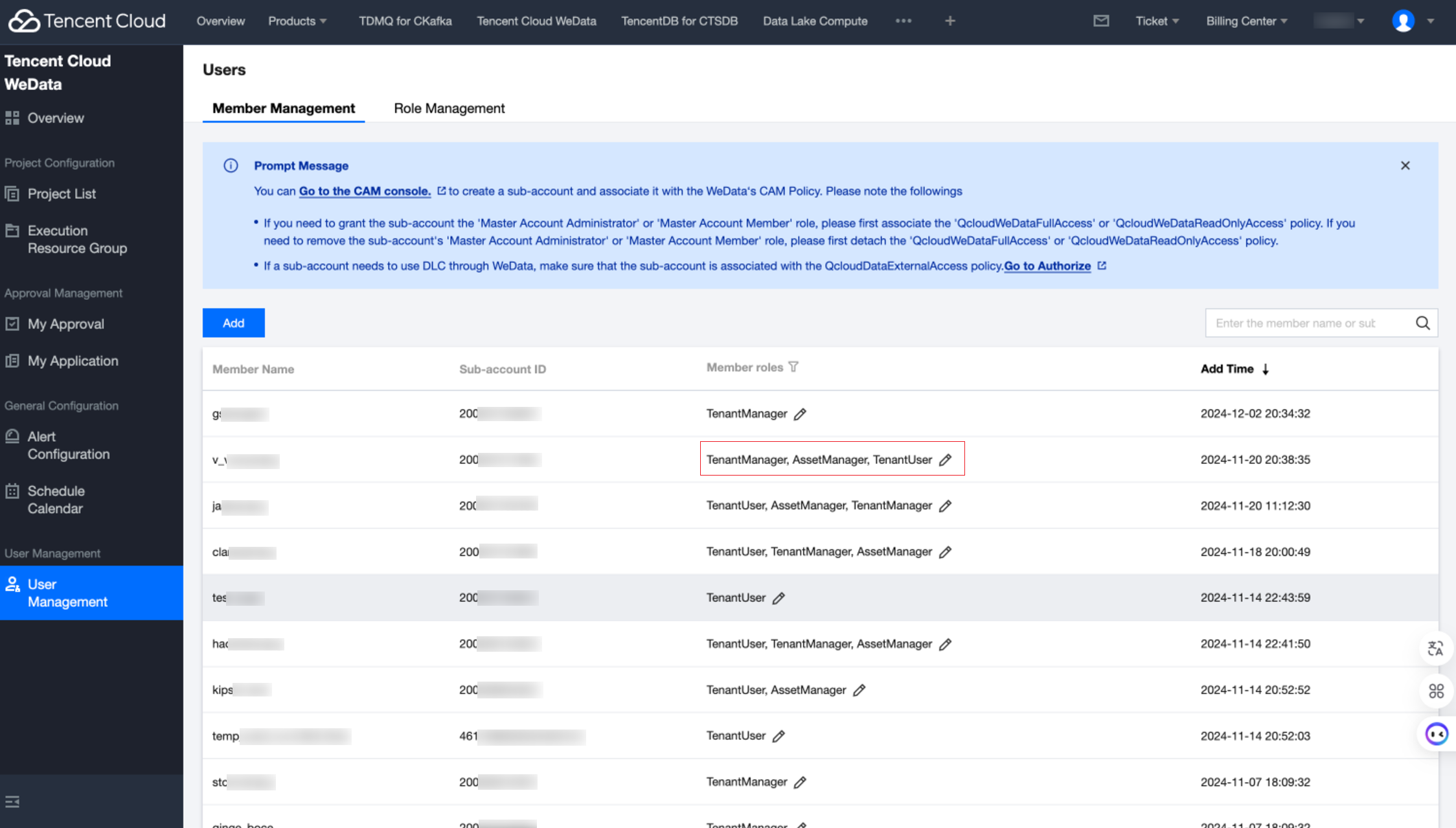Collapse the sidebar using bottom-left menu icon
Image resolution: width=1456 pixels, height=828 pixels.
coord(12,801)
